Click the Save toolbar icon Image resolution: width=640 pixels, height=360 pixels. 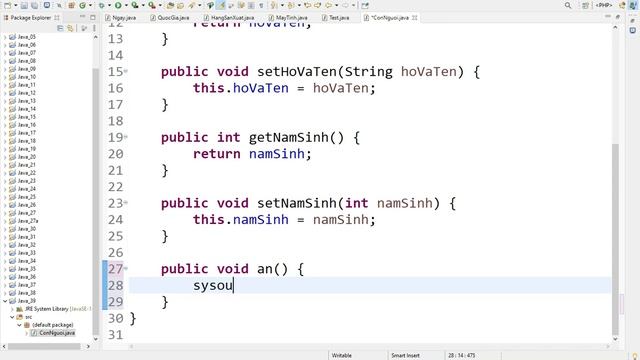(24, 5)
